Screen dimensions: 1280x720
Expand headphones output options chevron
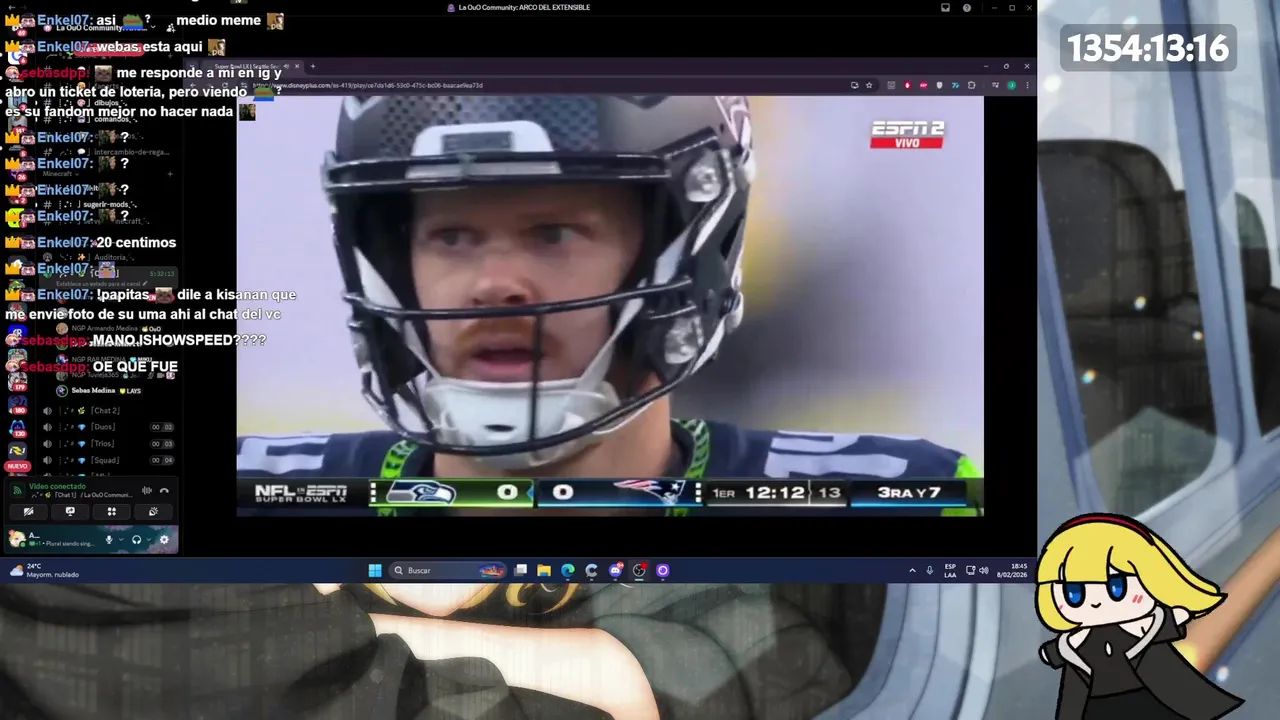(149, 540)
